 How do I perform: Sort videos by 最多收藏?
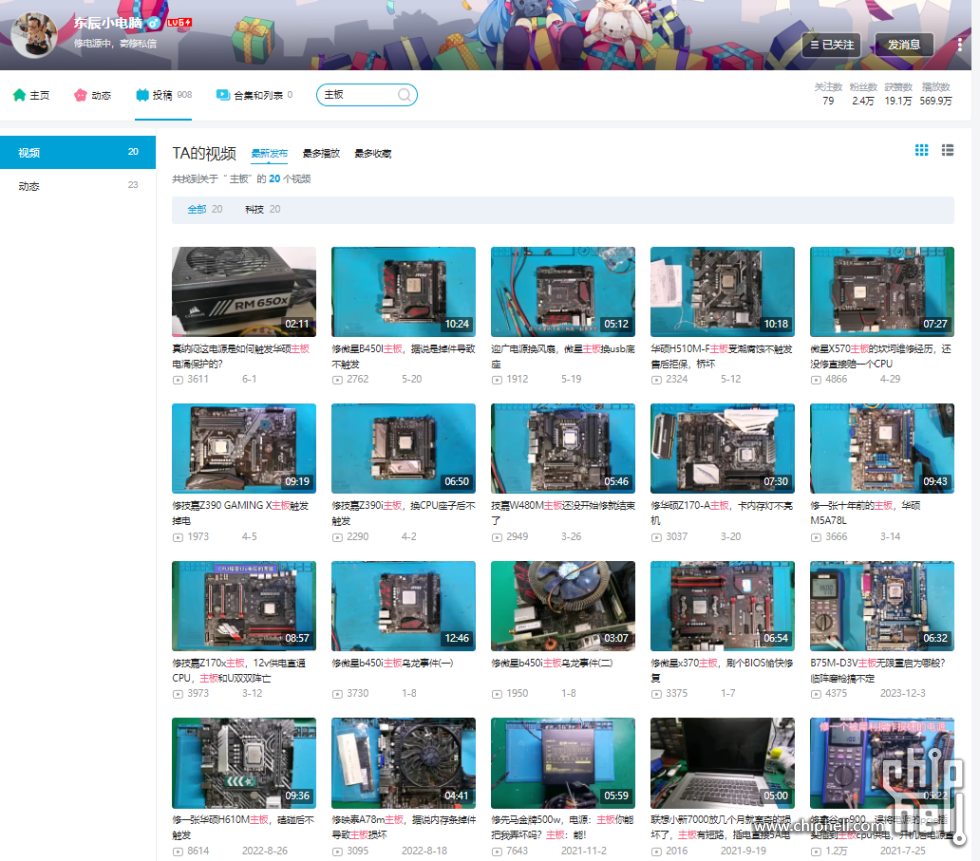(373, 154)
